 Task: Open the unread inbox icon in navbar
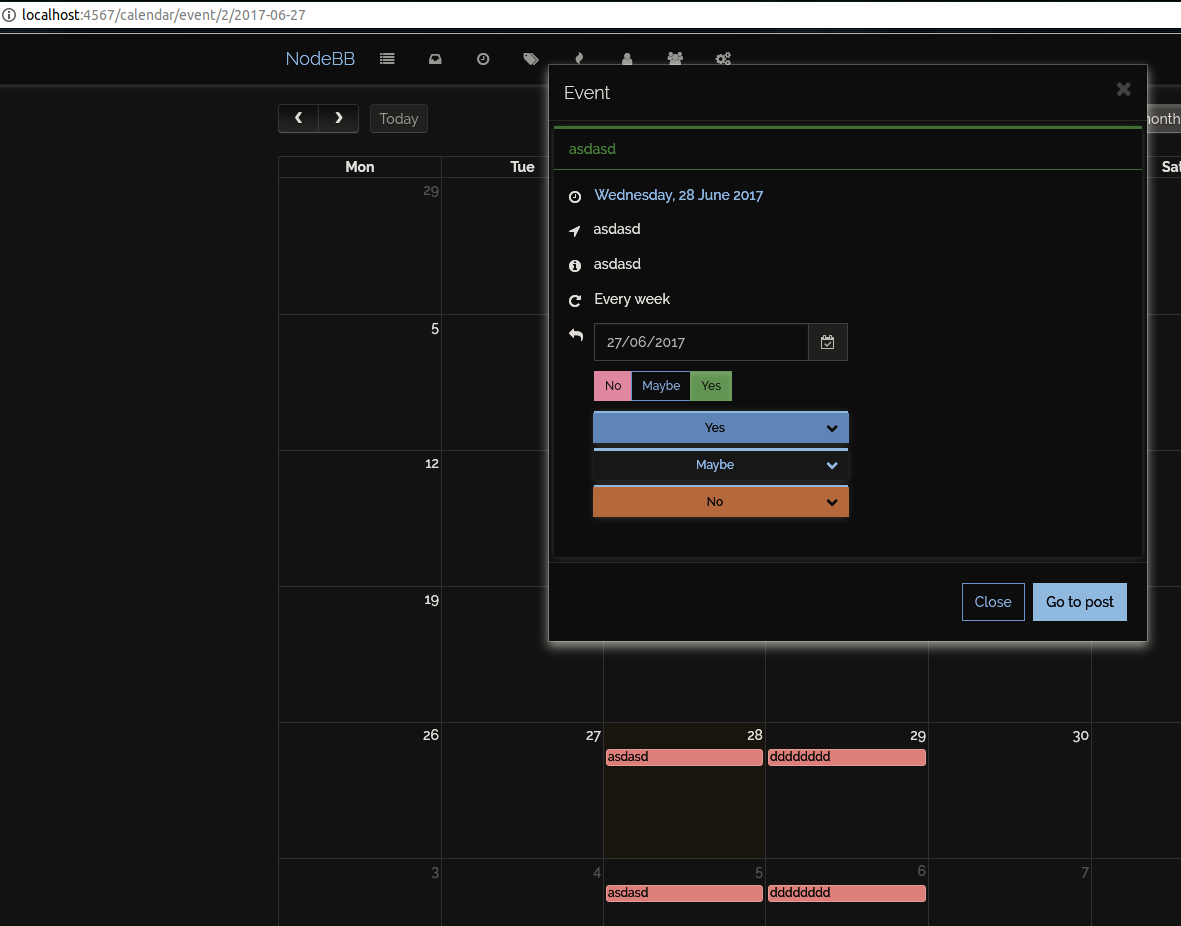click(x=435, y=59)
